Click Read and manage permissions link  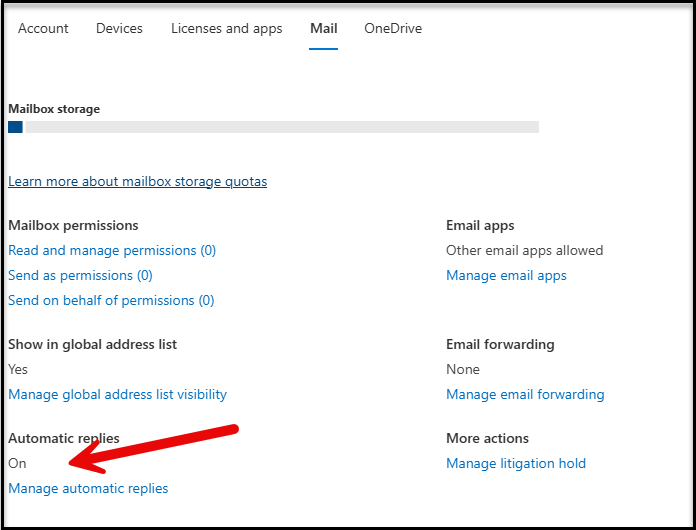(x=112, y=250)
